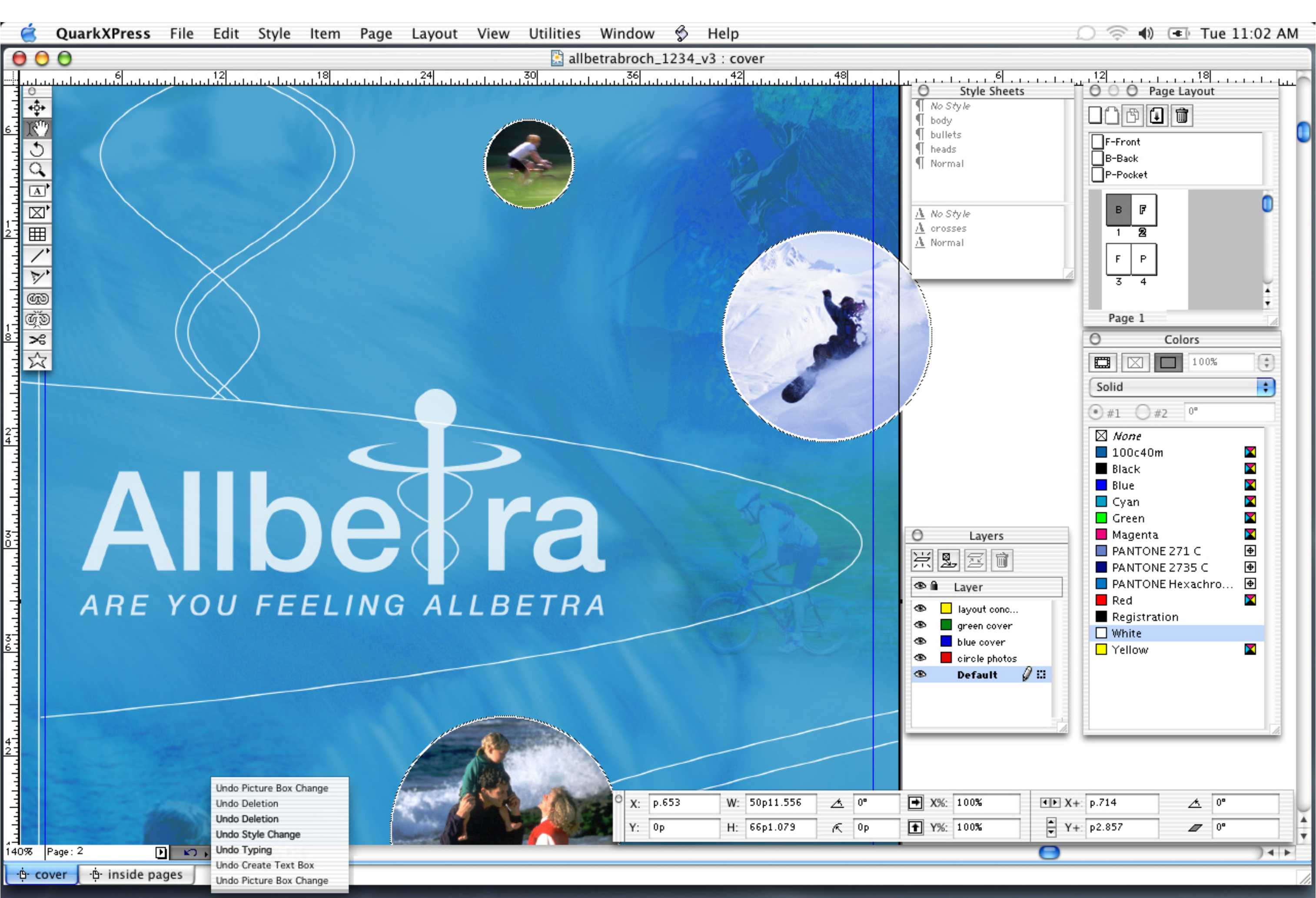Select the Content hand tool
The width and height of the screenshot is (1316, 898).
coord(37,129)
